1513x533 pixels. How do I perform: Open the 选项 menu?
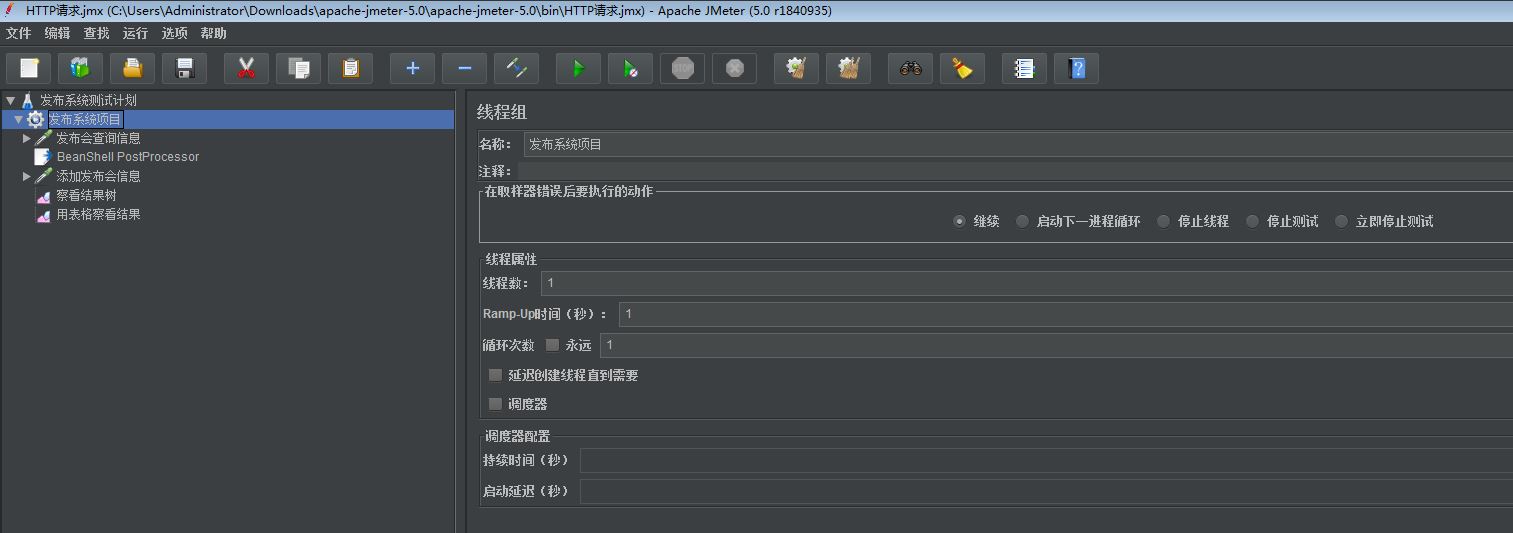click(174, 33)
